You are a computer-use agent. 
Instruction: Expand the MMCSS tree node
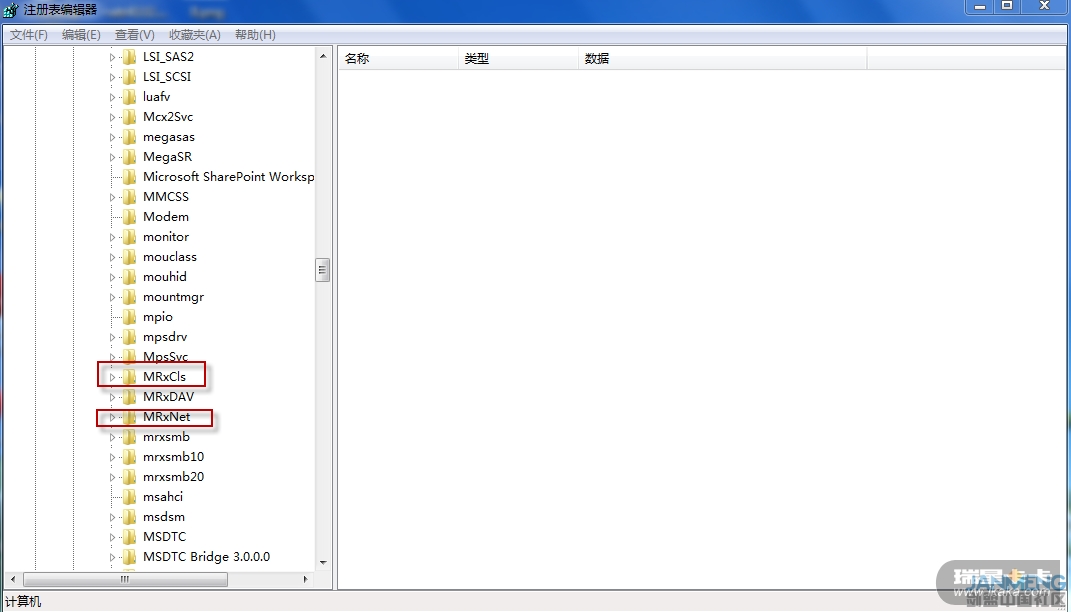(113, 197)
